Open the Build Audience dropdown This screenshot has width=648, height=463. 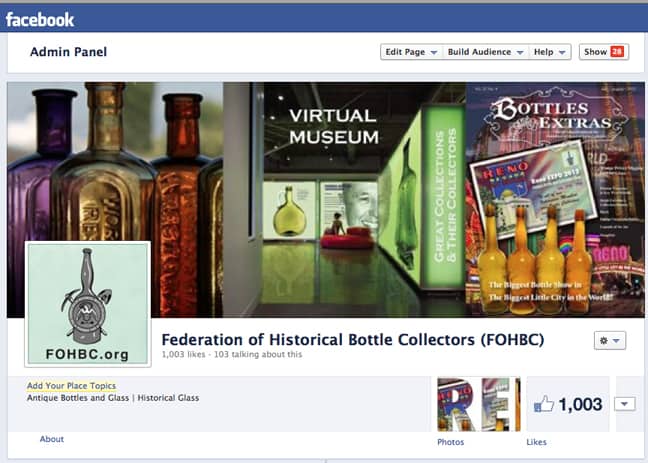486,52
